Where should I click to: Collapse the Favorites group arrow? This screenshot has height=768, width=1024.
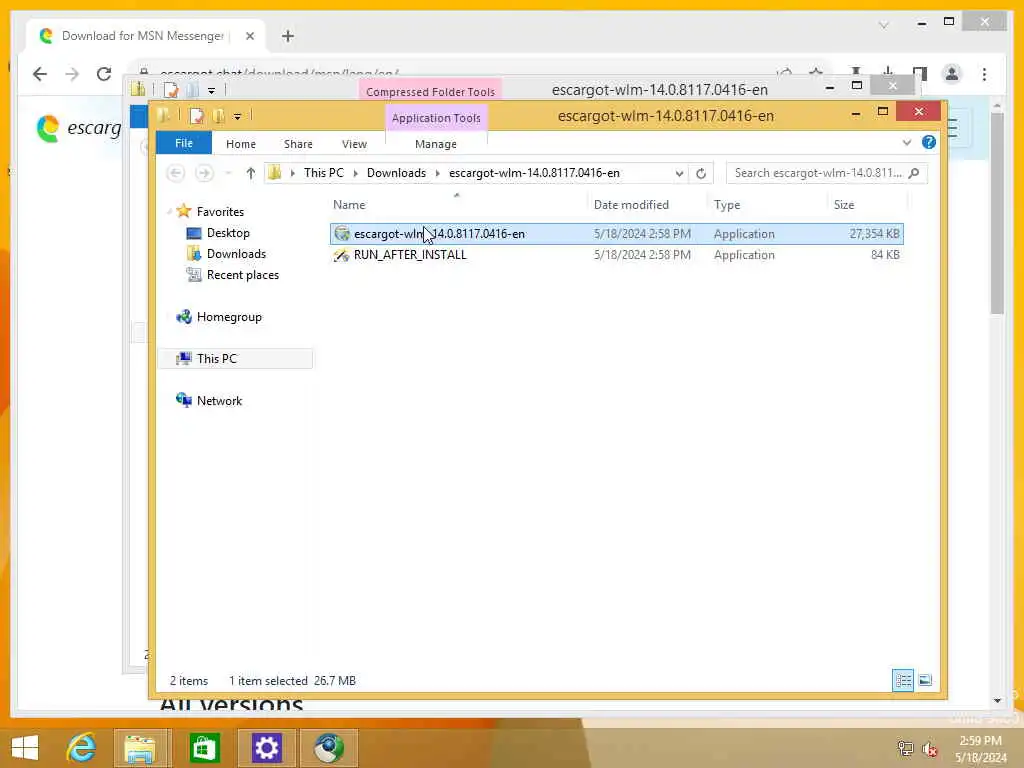click(x=170, y=212)
